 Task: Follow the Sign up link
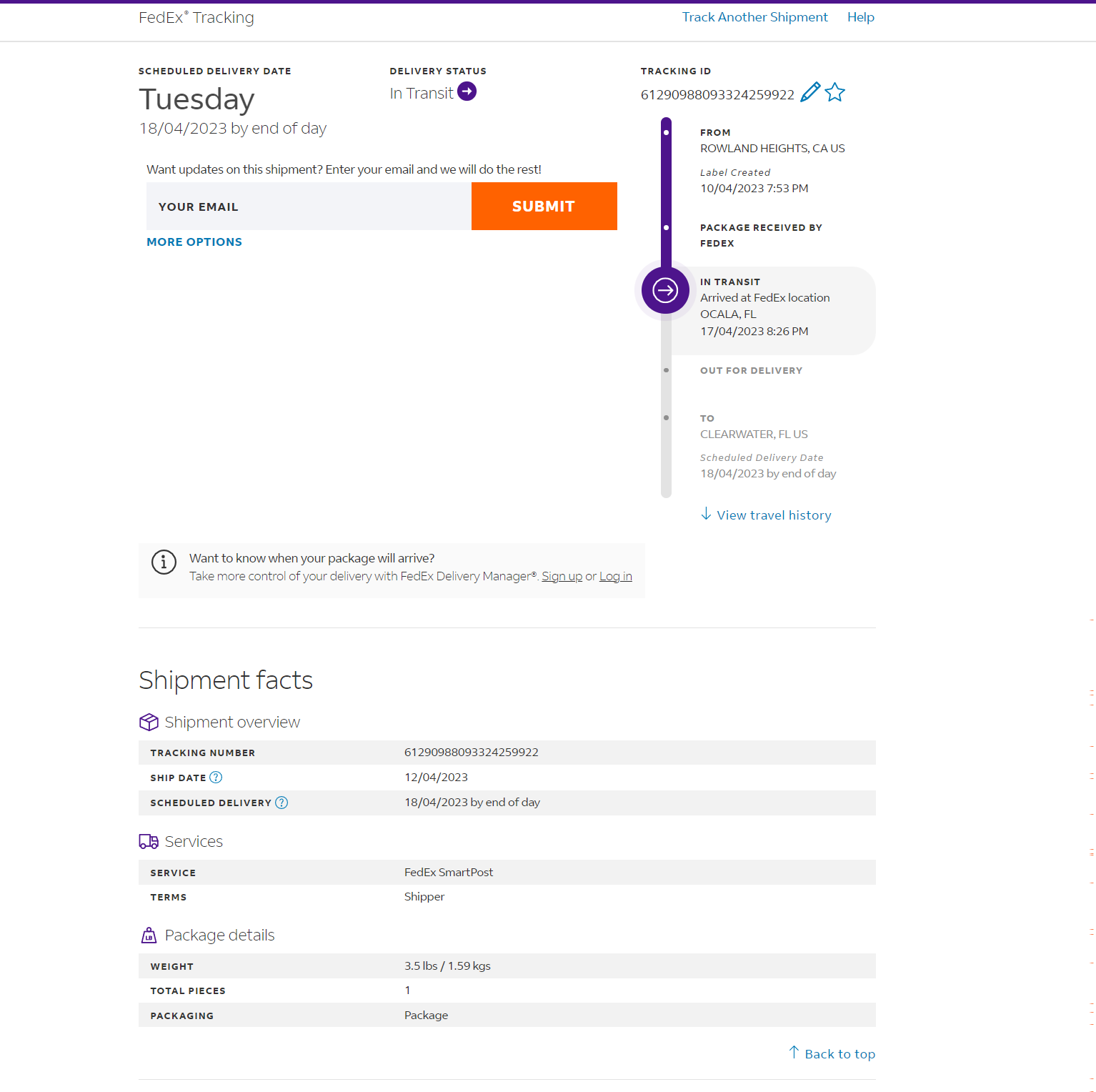point(562,577)
